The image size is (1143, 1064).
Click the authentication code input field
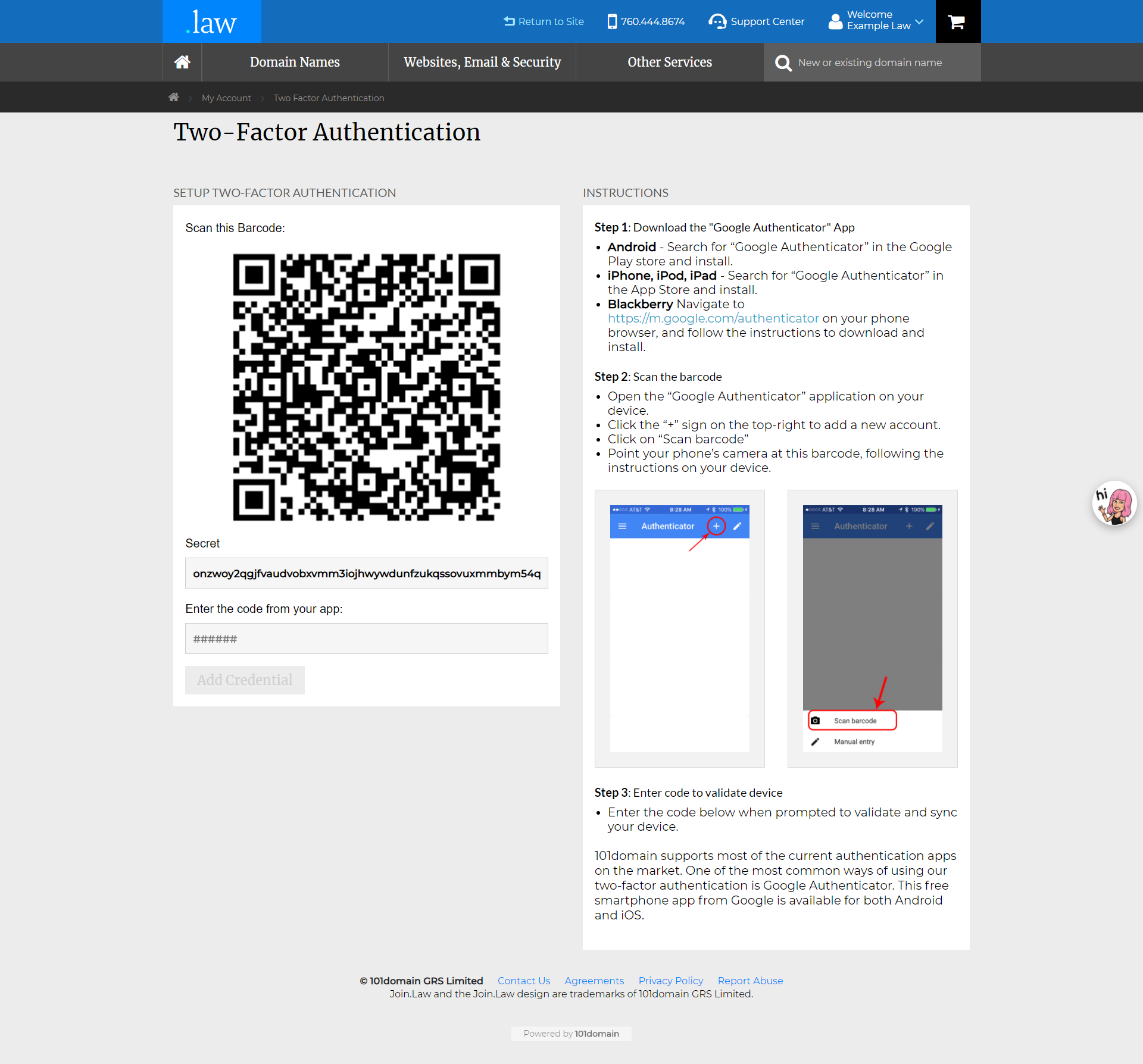coord(367,639)
